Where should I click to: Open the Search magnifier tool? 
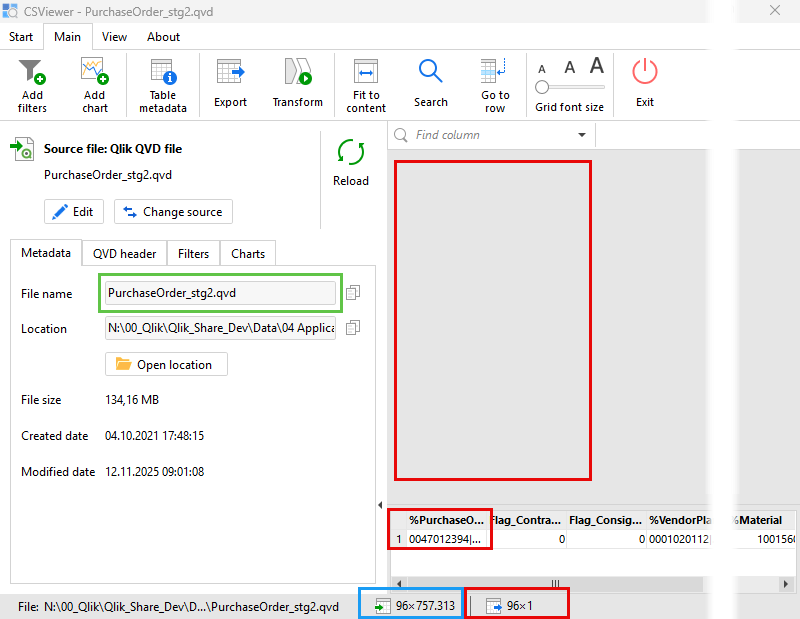pos(430,74)
